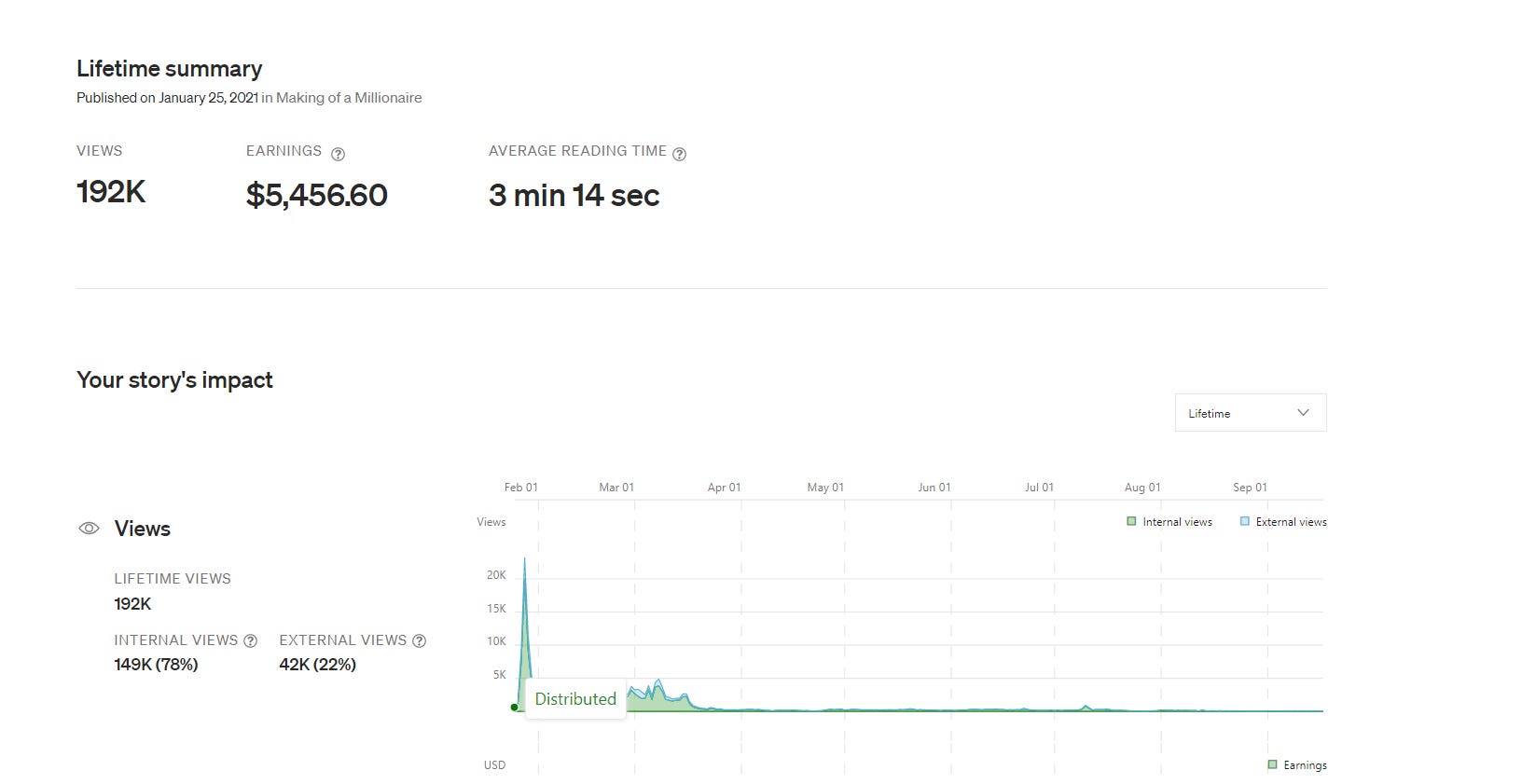The height and width of the screenshot is (784, 1536).
Task: Click the Published on January 25, 2021 text
Action: click(167, 98)
